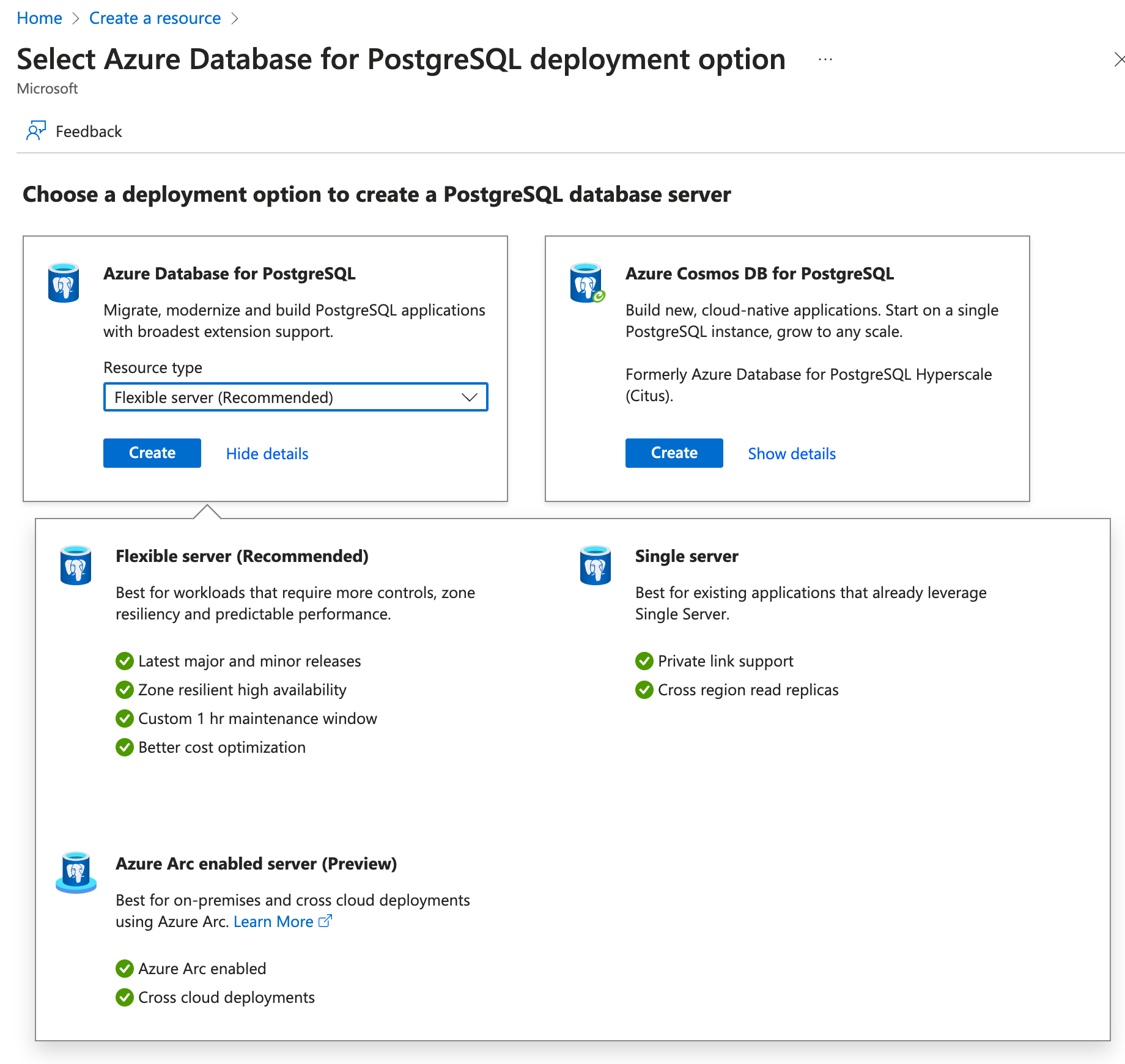Image resolution: width=1125 pixels, height=1064 pixels.
Task: Go to Home via the breadcrumb
Action: coord(39,18)
